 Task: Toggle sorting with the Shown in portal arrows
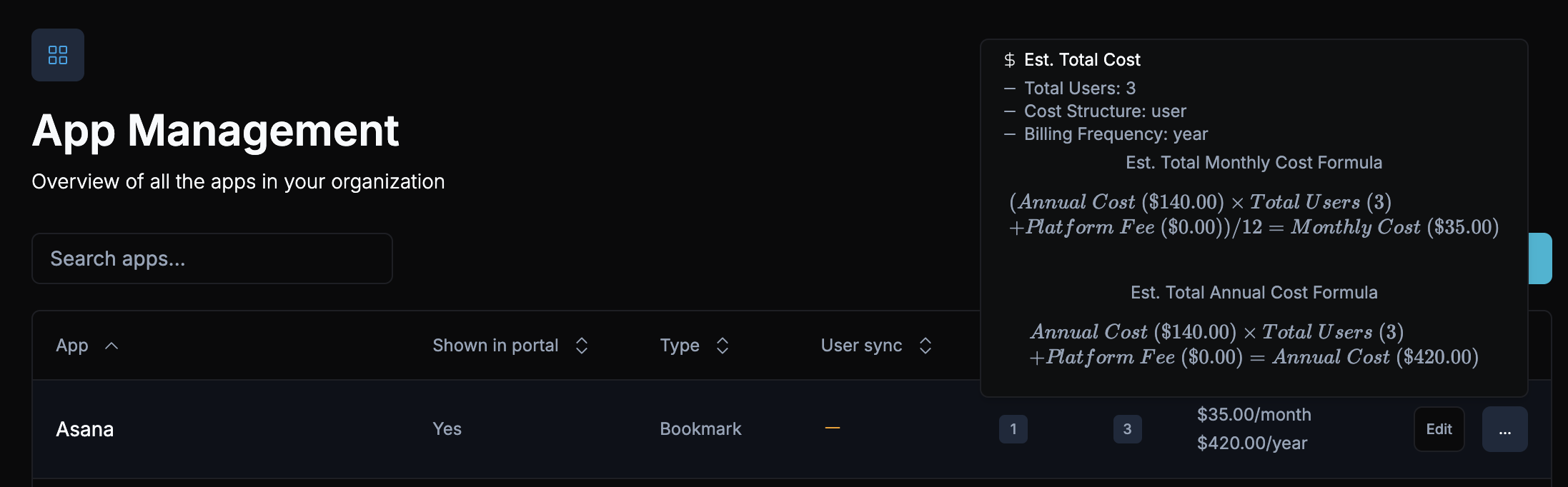tap(582, 346)
